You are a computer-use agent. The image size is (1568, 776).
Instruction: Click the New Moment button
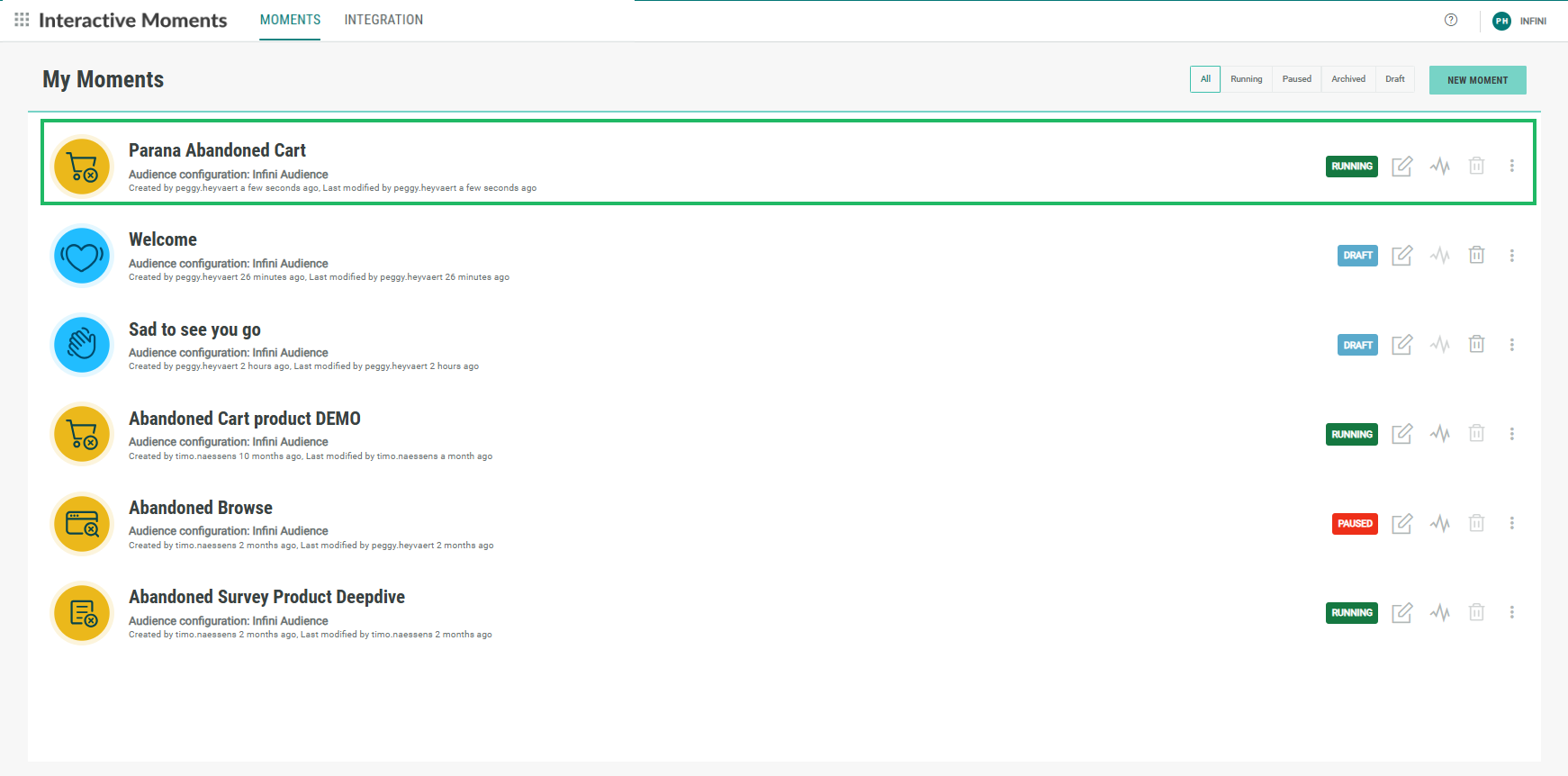1477,80
